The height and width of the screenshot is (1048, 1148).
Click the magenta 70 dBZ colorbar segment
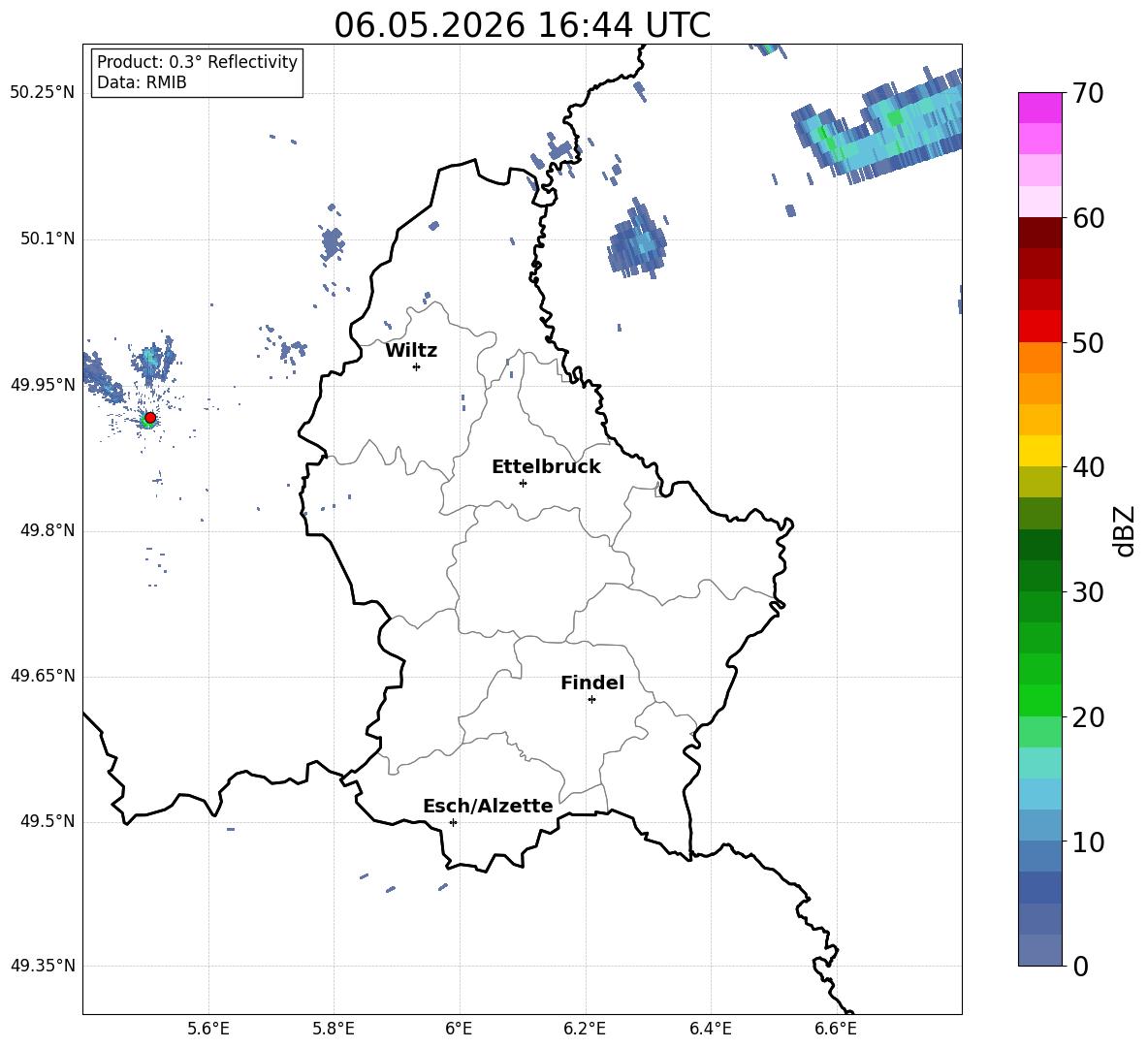click(x=1039, y=108)
